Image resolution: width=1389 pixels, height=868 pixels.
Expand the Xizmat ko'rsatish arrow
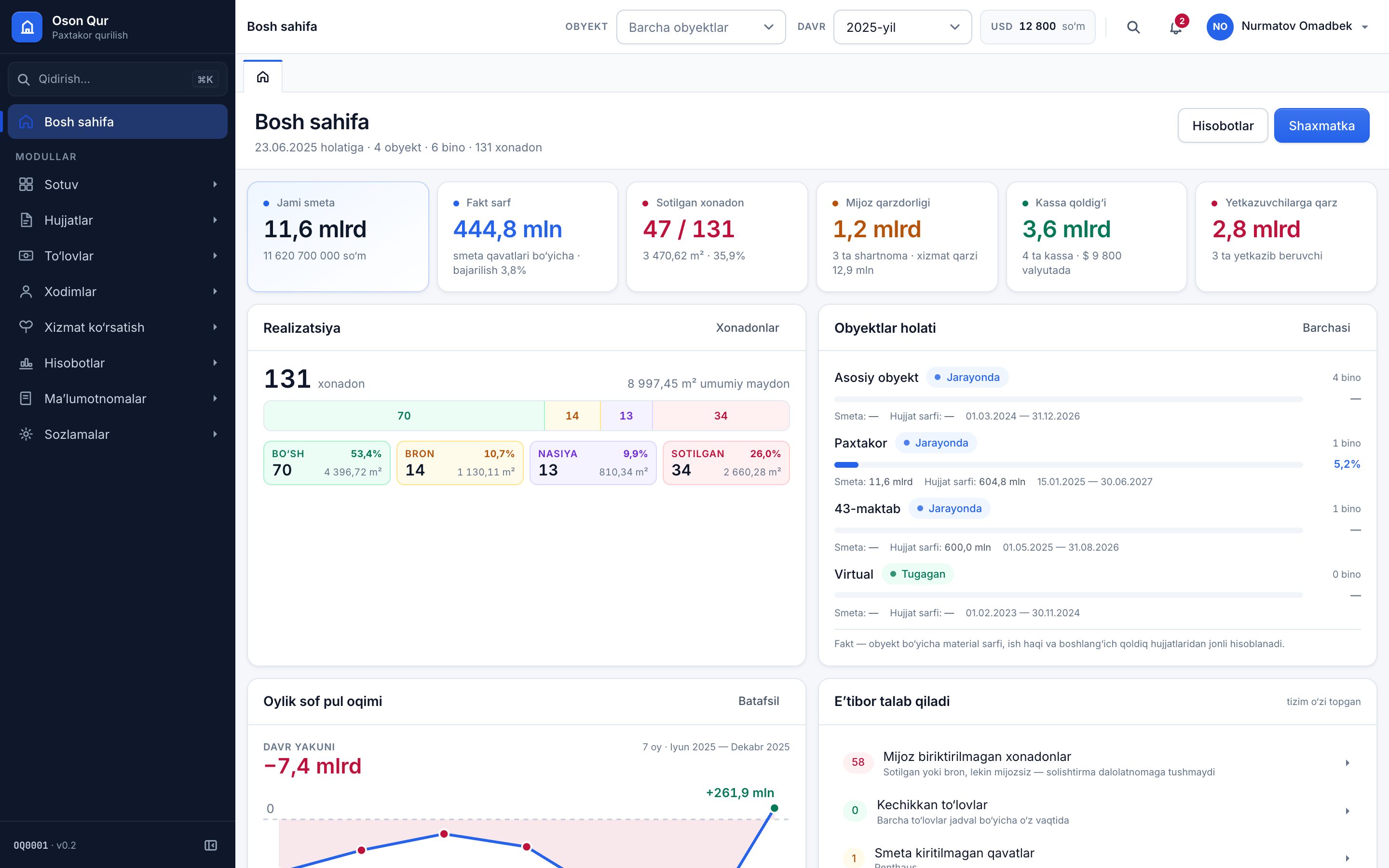point(215,326)
